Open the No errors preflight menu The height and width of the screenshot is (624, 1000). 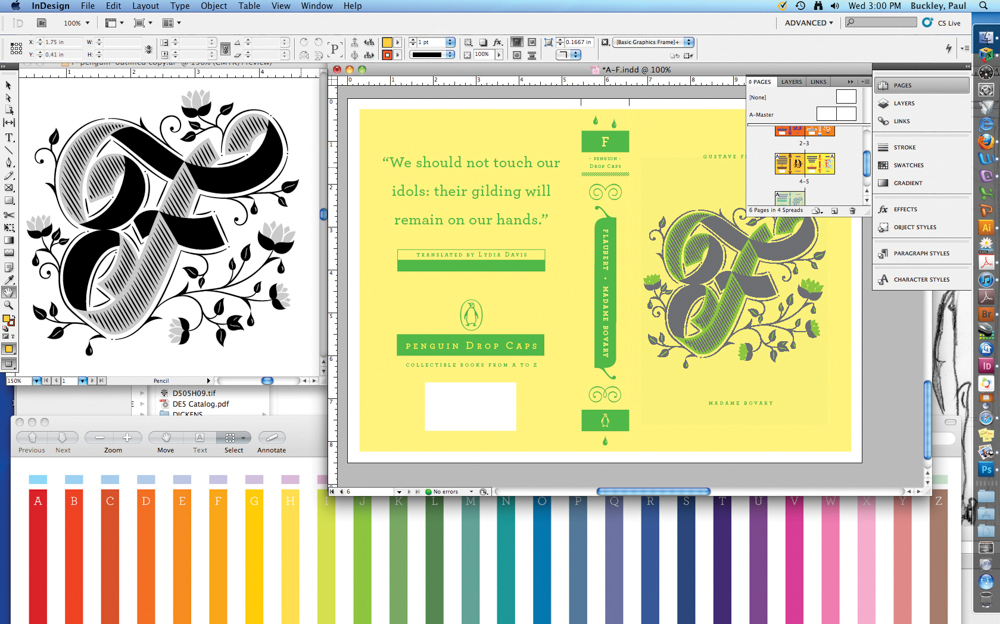coord(472,492)
